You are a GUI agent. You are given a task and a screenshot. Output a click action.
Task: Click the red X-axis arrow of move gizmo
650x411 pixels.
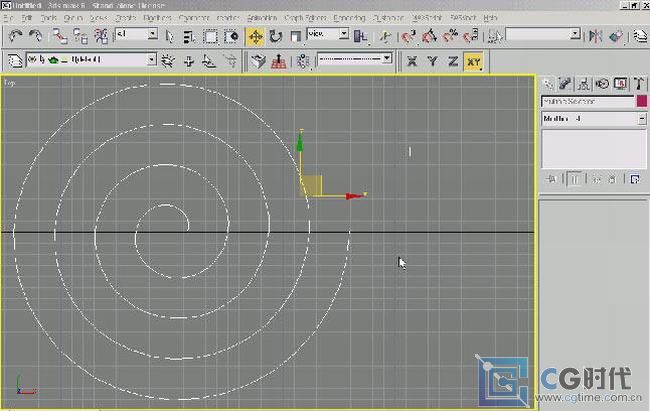click(354, 196)
